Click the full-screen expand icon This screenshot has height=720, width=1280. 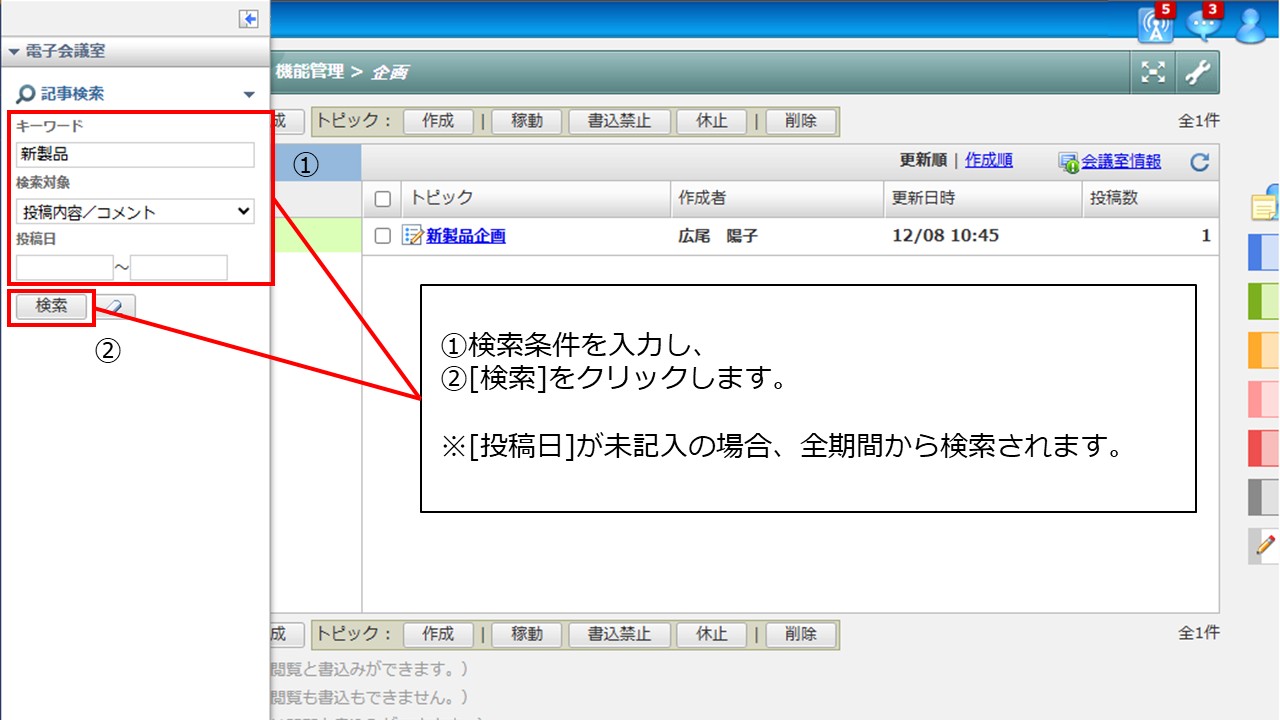(1154, 72)
